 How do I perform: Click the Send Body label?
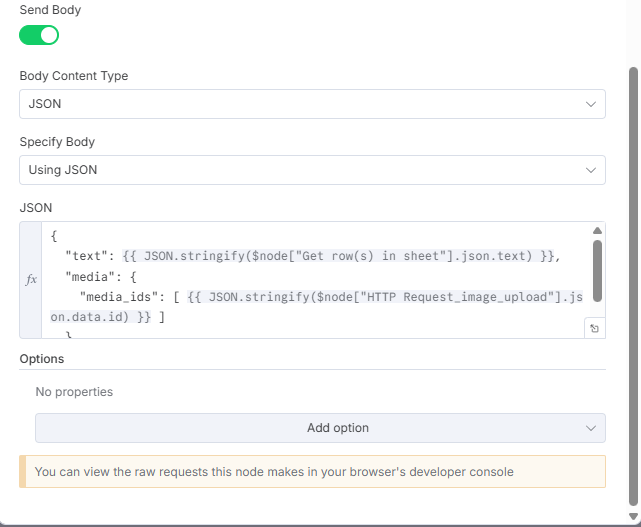coord(51,10)
